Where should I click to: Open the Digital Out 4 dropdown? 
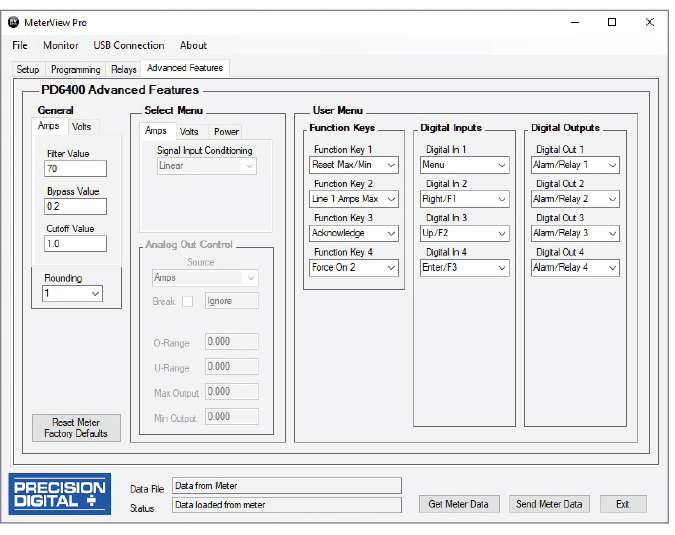click(575, 268)
